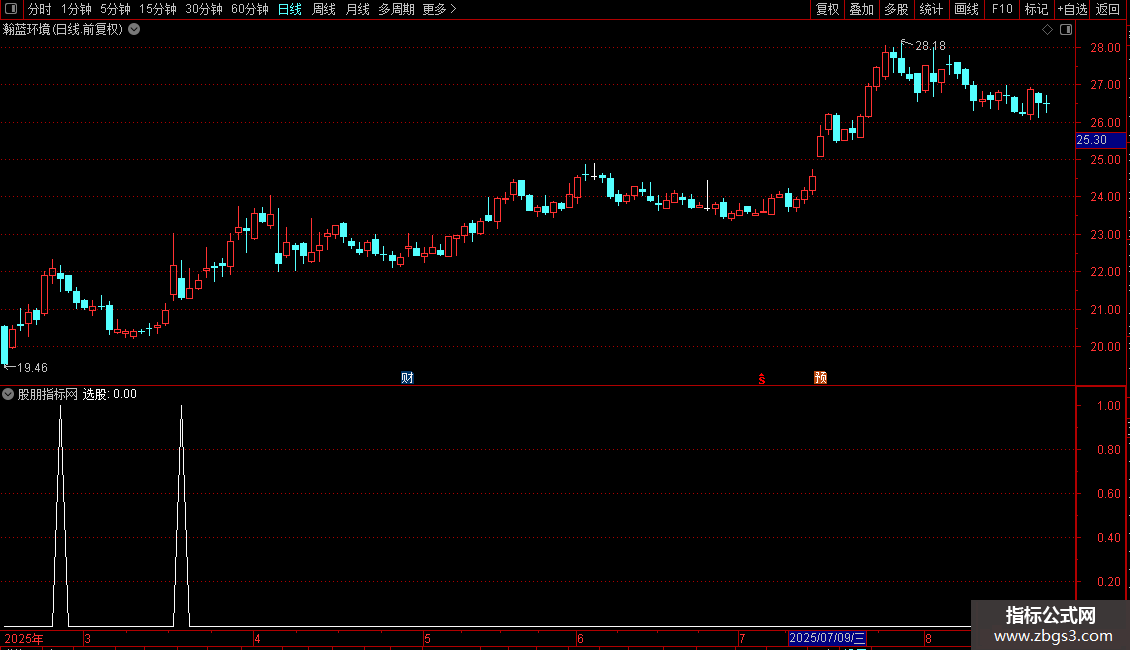Select the 1分钟 period

(x=76, y=9)
